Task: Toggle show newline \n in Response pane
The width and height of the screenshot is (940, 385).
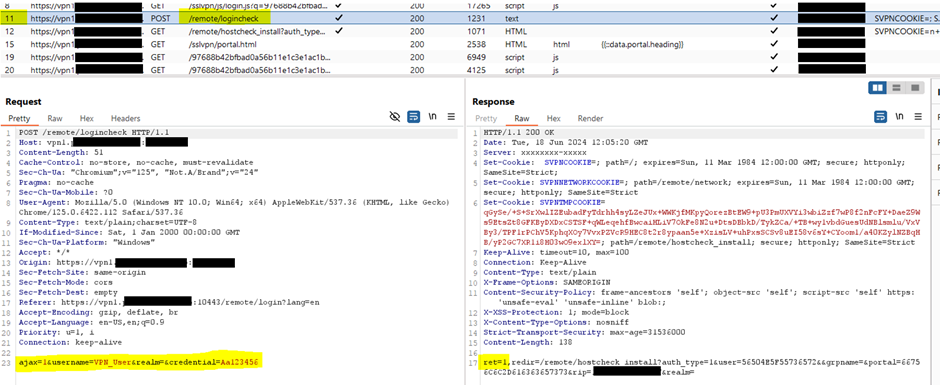Action: [899, 116]
